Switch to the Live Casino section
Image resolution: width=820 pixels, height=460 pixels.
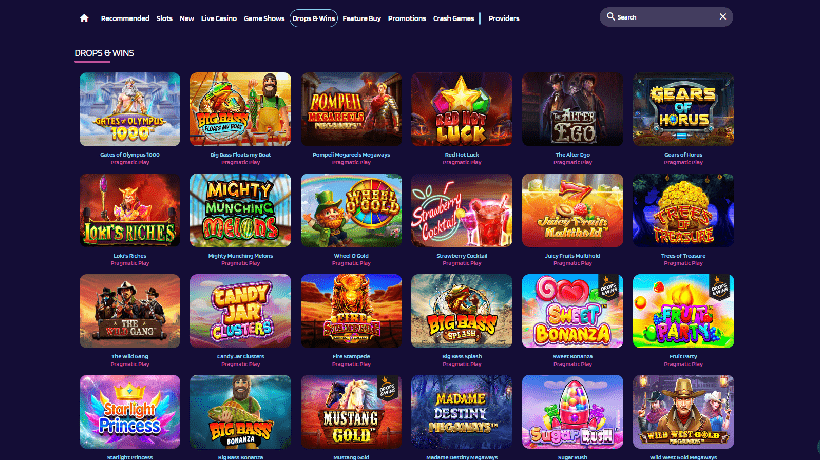[219, 18]
